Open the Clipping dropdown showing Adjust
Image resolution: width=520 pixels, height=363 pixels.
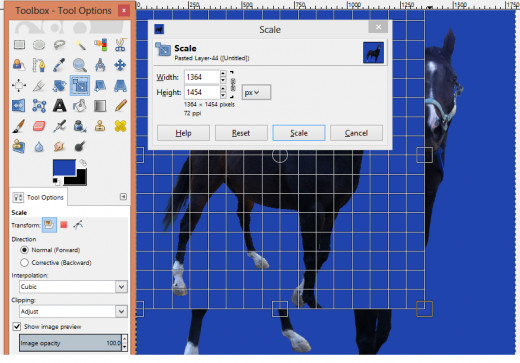coord(73,312)
